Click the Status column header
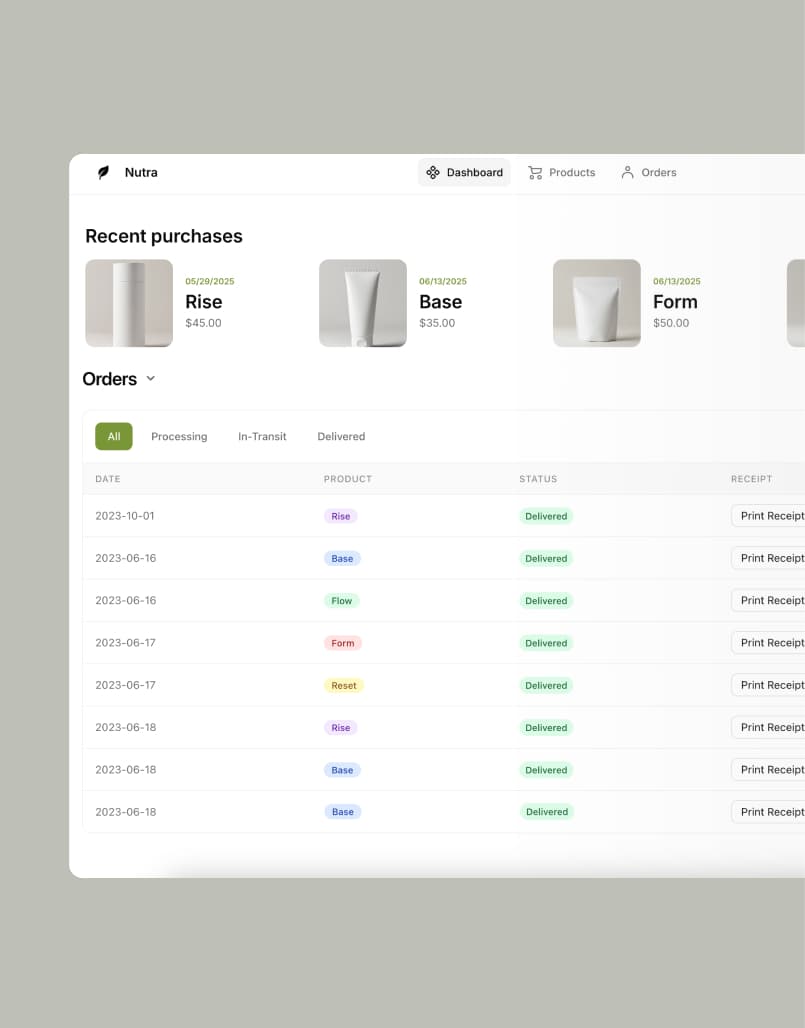Image resolution: width=805 pixels, height=1028 pixels. pyautogui.click(x=538, y=479)
